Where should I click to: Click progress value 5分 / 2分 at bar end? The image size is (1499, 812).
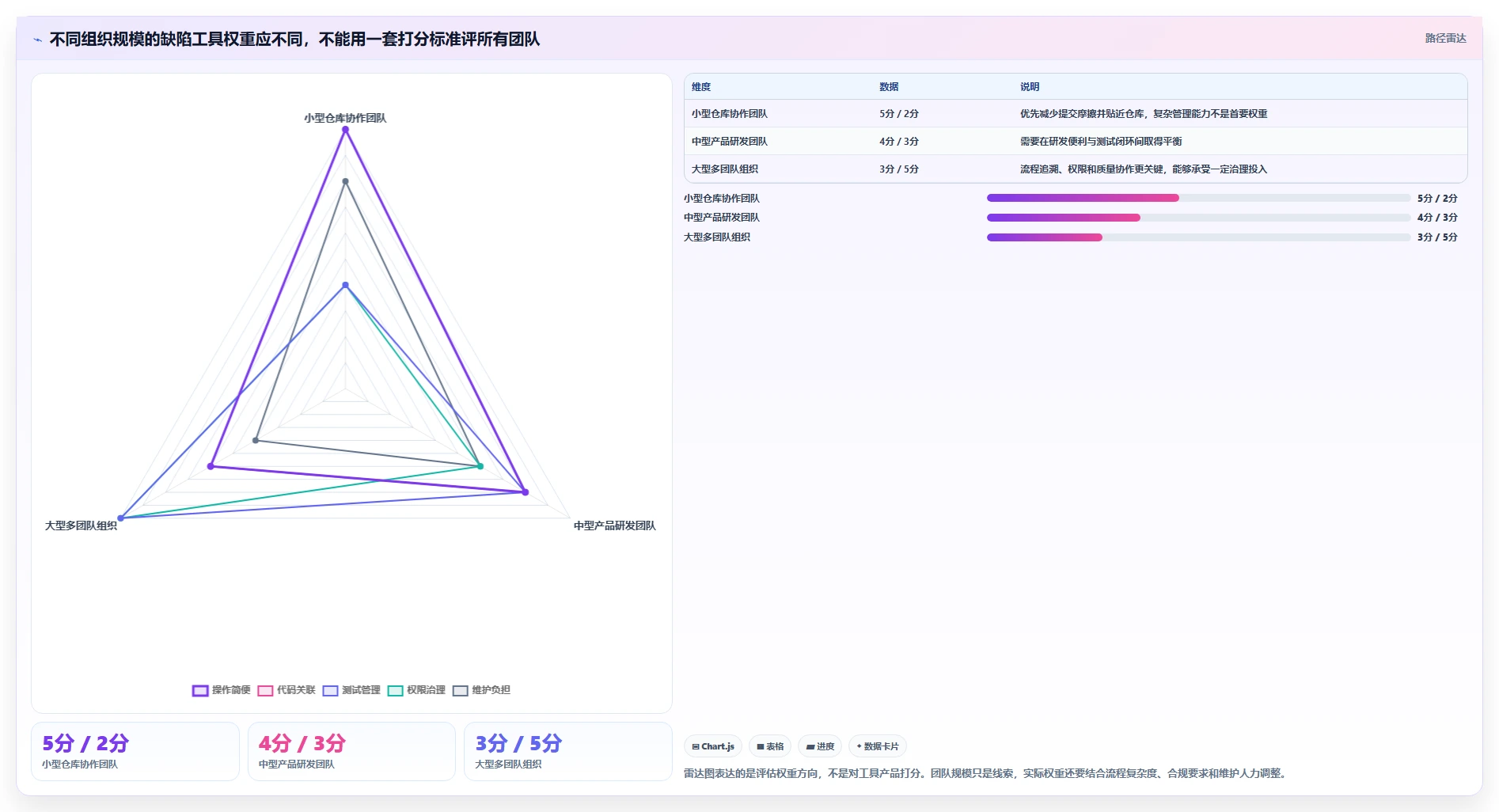click(1437, 199)
